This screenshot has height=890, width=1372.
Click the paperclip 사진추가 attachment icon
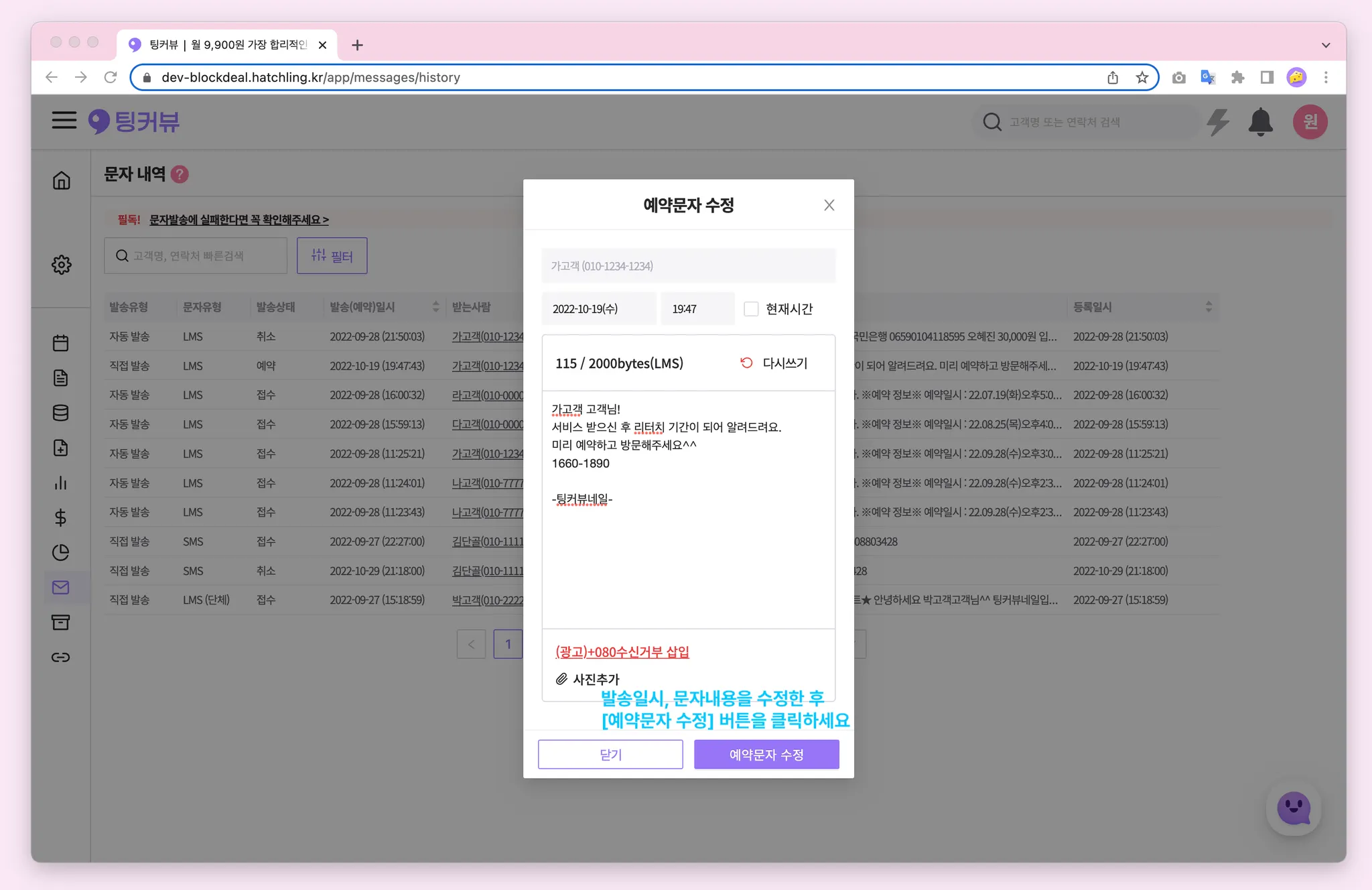(x=561, y=679)
